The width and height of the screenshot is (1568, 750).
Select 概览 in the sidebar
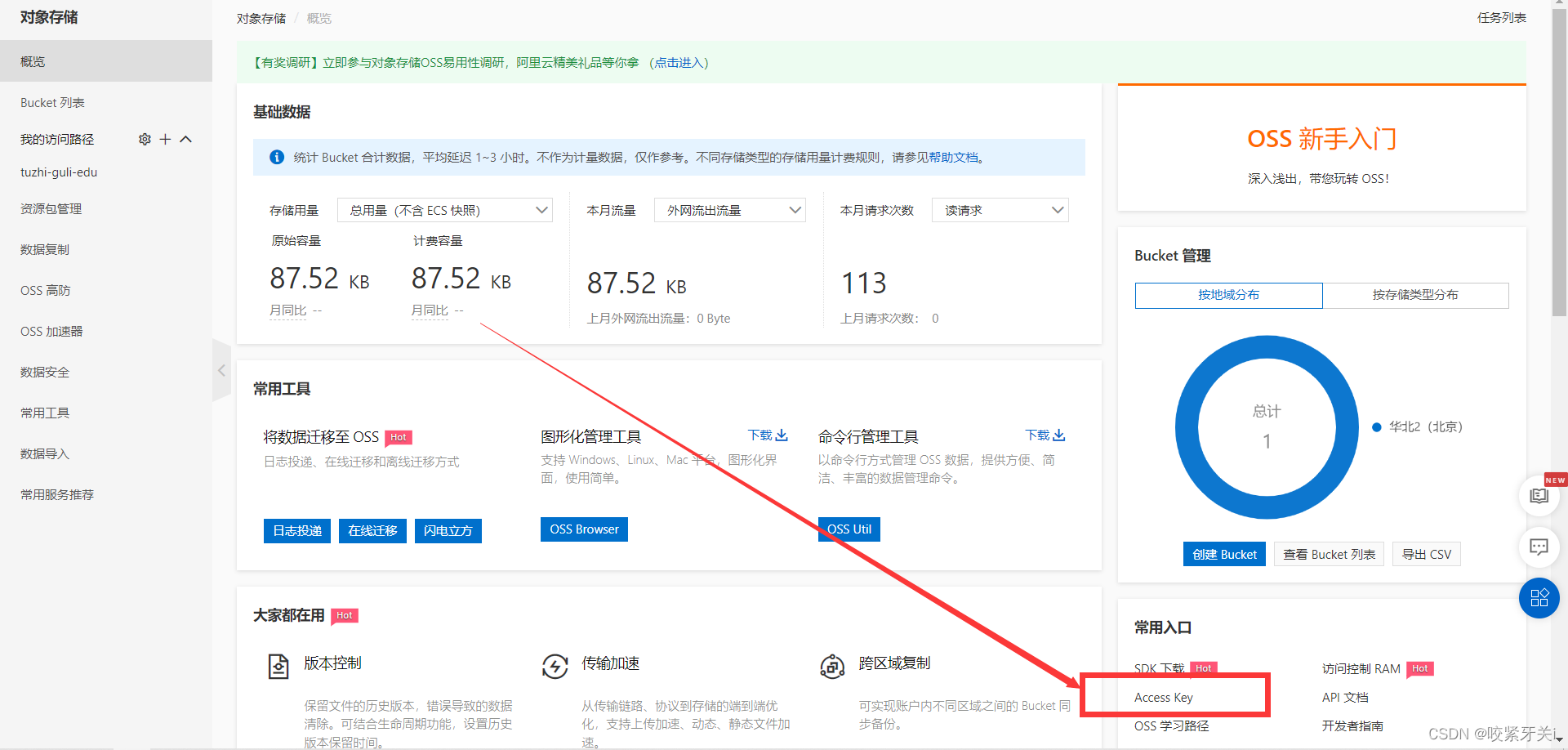(106, 61)
